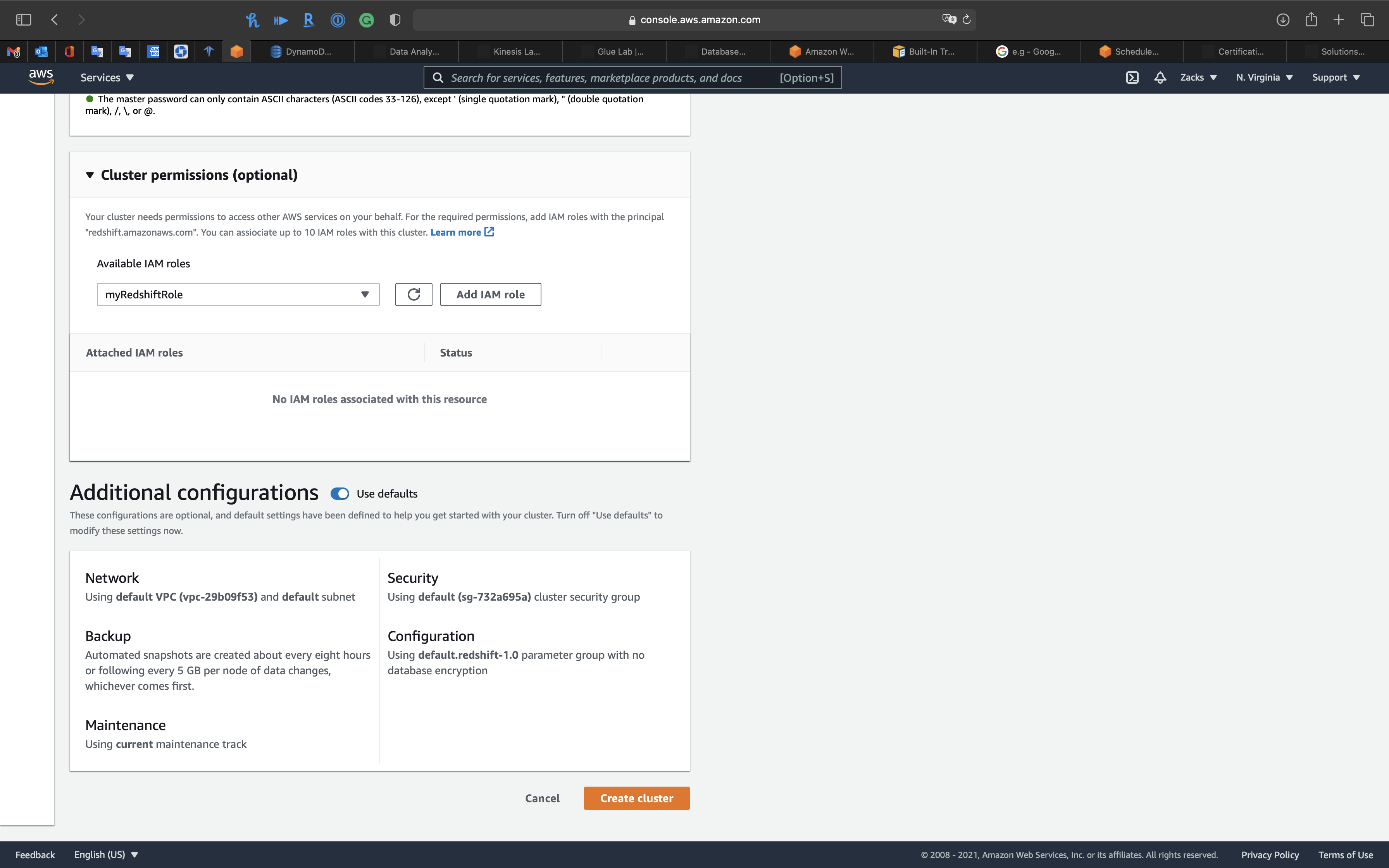Open the N. Virginia region dropdown
Image resolution: width=1389 pixels, height=868 pixels.
(1264, 77)
